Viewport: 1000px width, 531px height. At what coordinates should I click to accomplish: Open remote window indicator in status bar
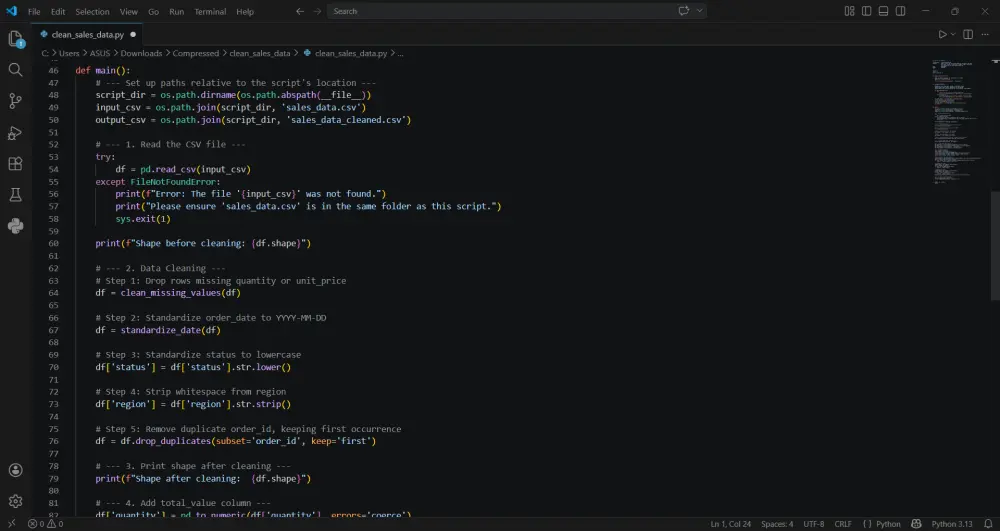(x=11, y=524)
